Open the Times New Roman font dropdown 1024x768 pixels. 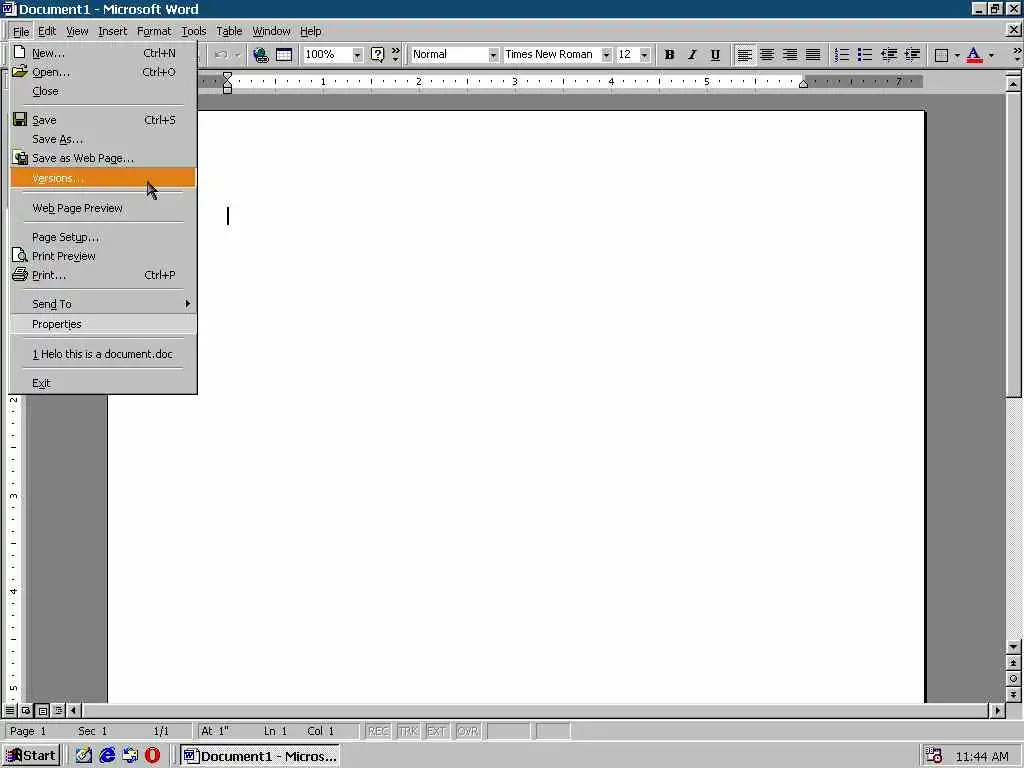pos(606,55)
